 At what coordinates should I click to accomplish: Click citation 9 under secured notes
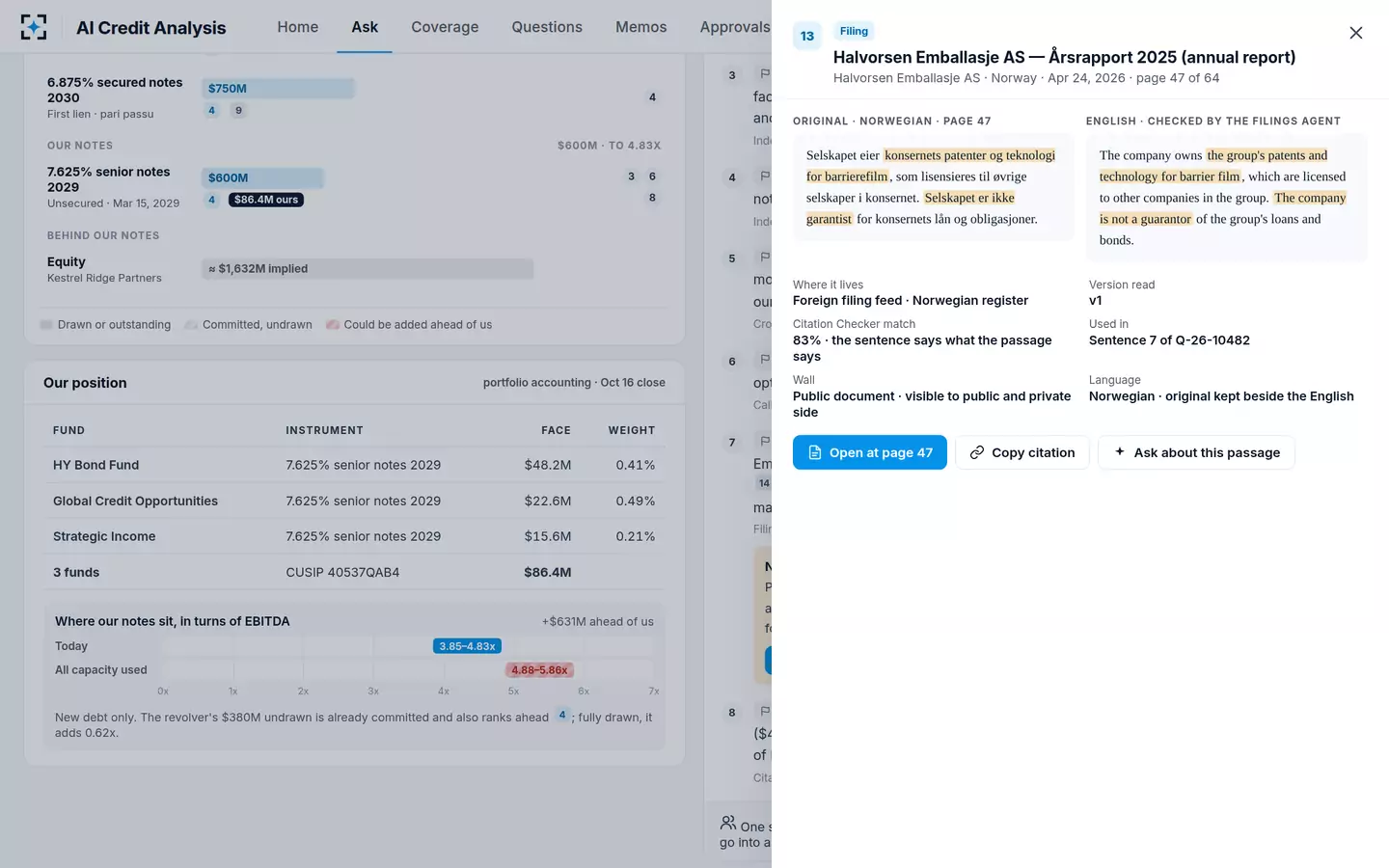point(238,110)
